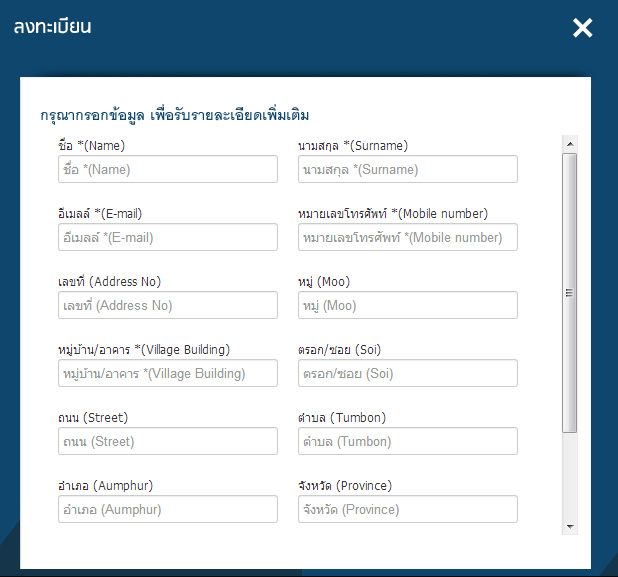
Task: Focus the Address No field
Action: pos(168,306)
